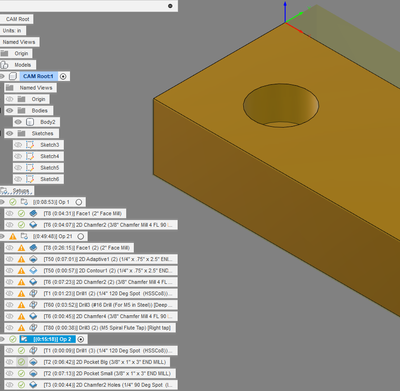Screen dimensions: 400x391
Task: Click the Sketch6 sketch icon
Action: (30, 179)
